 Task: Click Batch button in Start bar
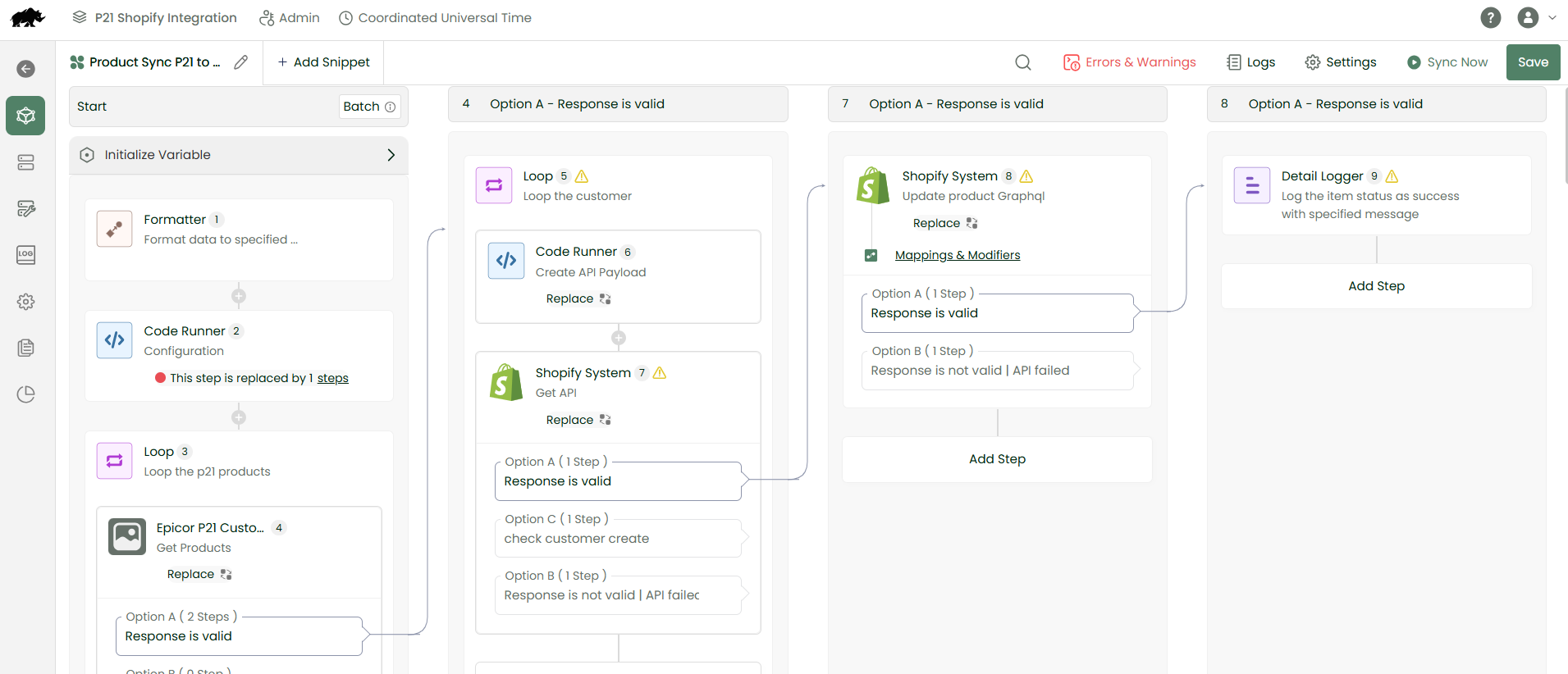(x=369, y=107)
